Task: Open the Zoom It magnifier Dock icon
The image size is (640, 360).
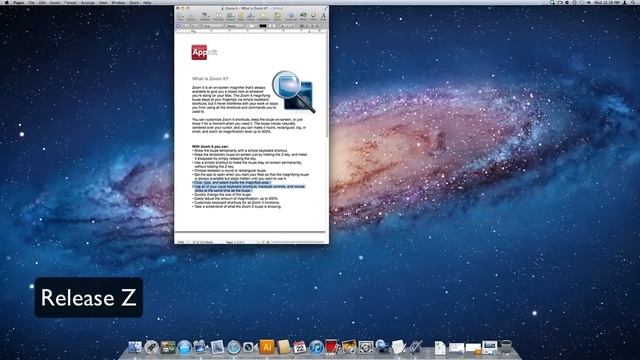Action: (x=382, y=347)
